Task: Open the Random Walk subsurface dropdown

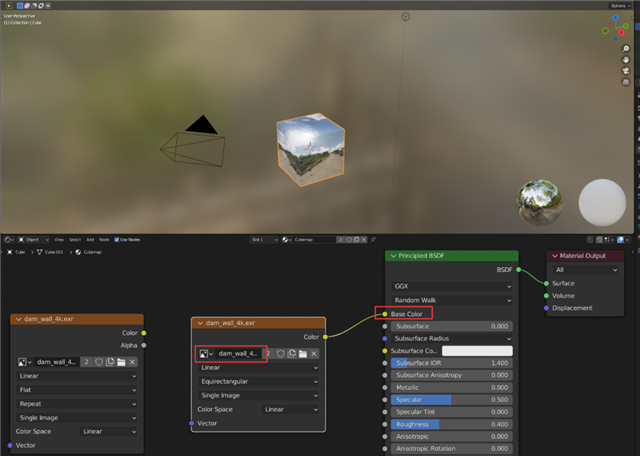Action: pos(453,300)
